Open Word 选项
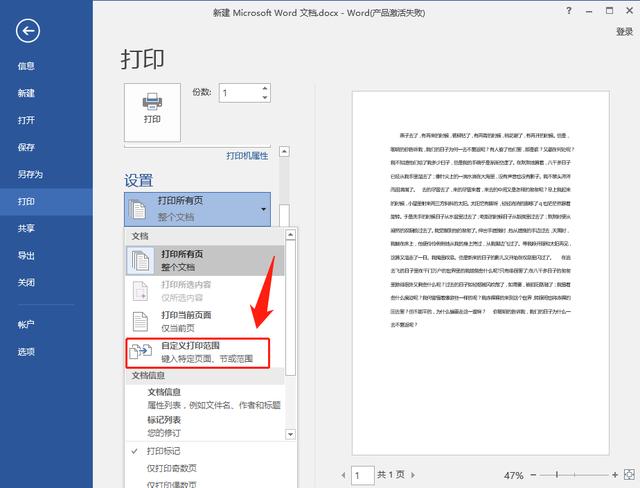The width and height of the screenshot is (640, 488). click(26, 352)
